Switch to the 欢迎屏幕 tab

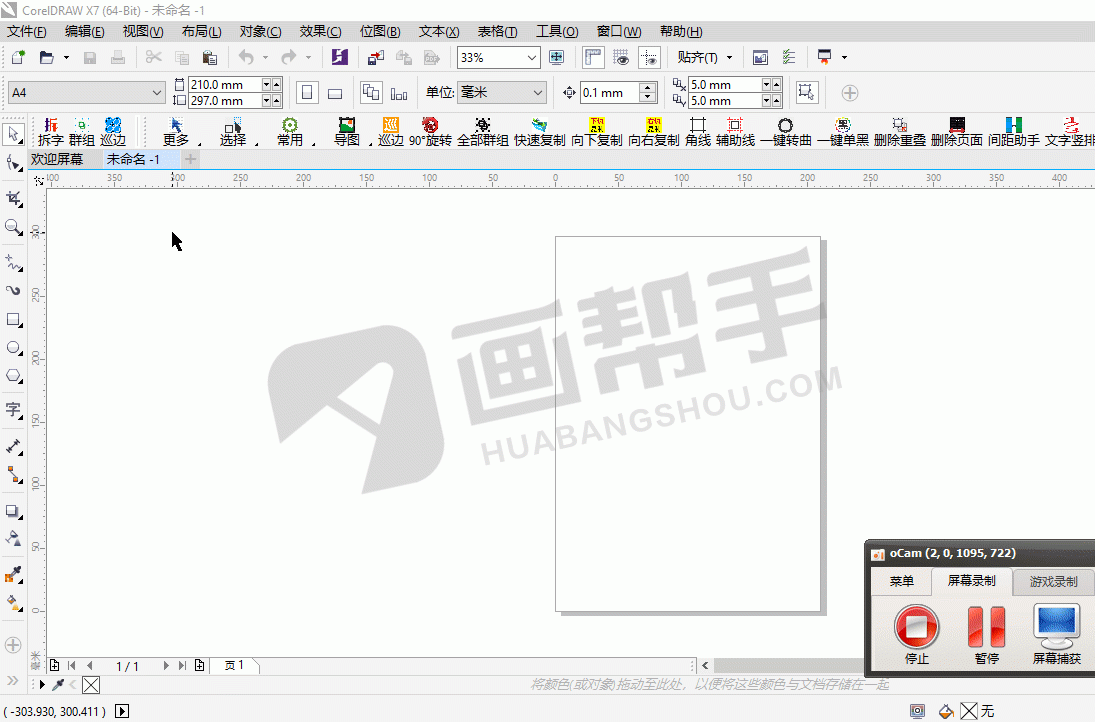point(57,159)
